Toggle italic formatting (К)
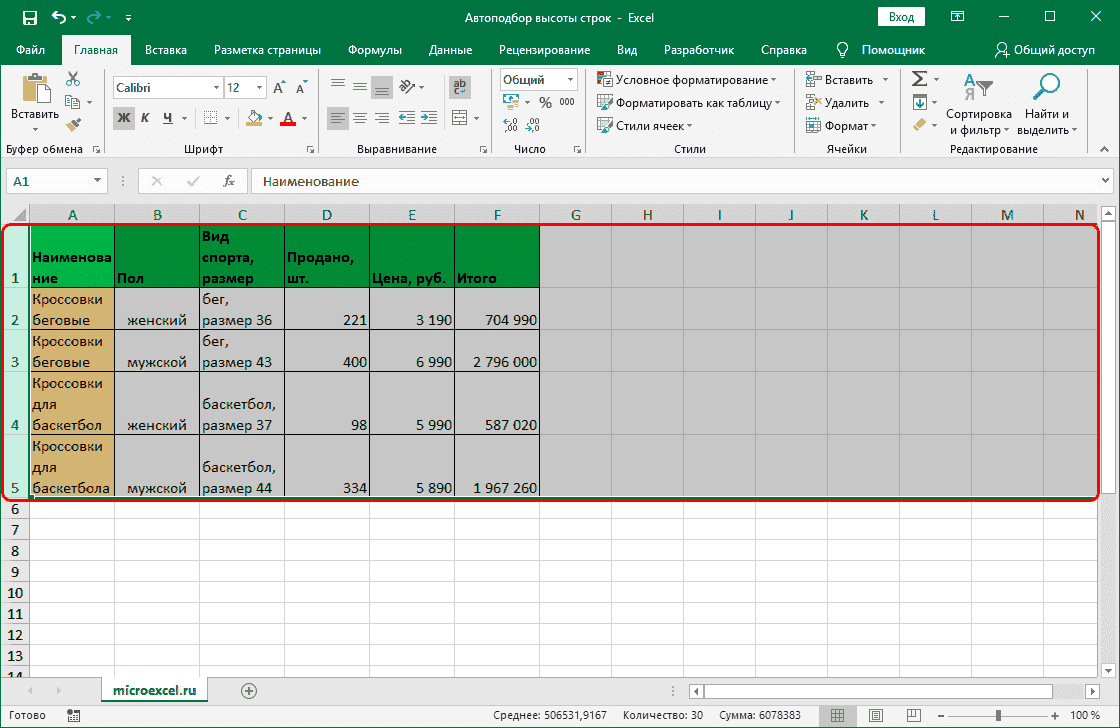This screenshot has width=1120, height=728. 145,118
